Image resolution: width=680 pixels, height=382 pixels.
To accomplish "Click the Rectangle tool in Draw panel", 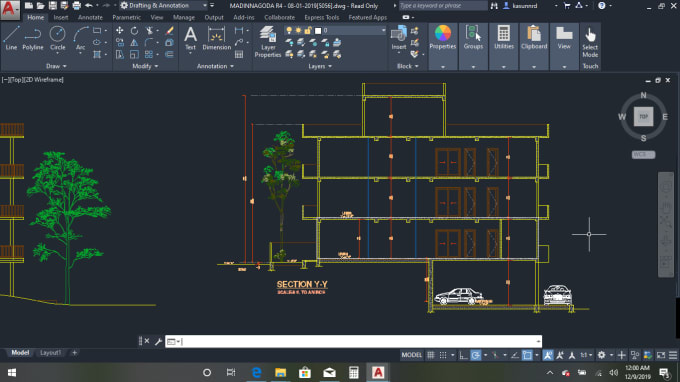I will [97, 31].
